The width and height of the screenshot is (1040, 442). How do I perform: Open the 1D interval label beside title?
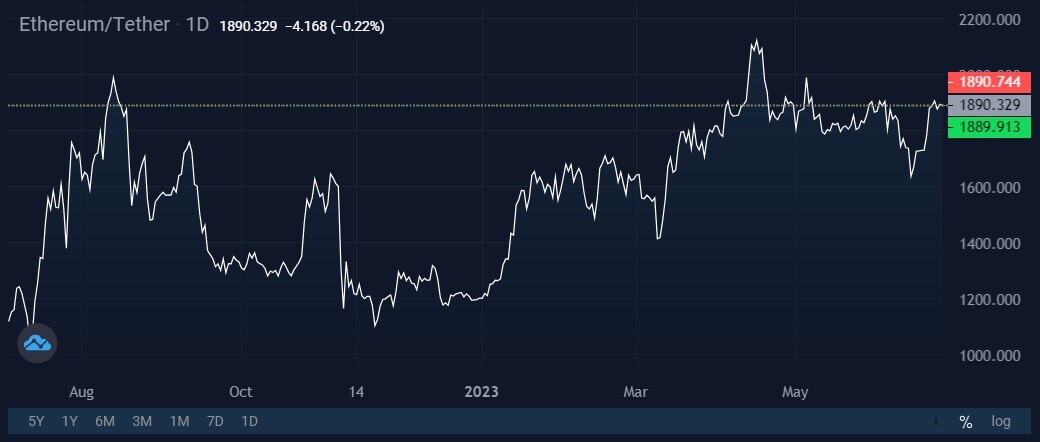coord(197,25)
